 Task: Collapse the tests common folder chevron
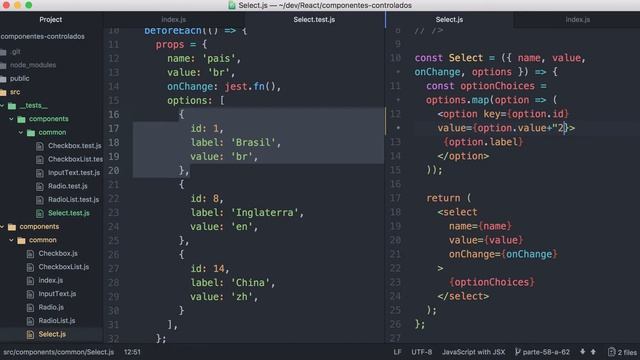(21, 133)
